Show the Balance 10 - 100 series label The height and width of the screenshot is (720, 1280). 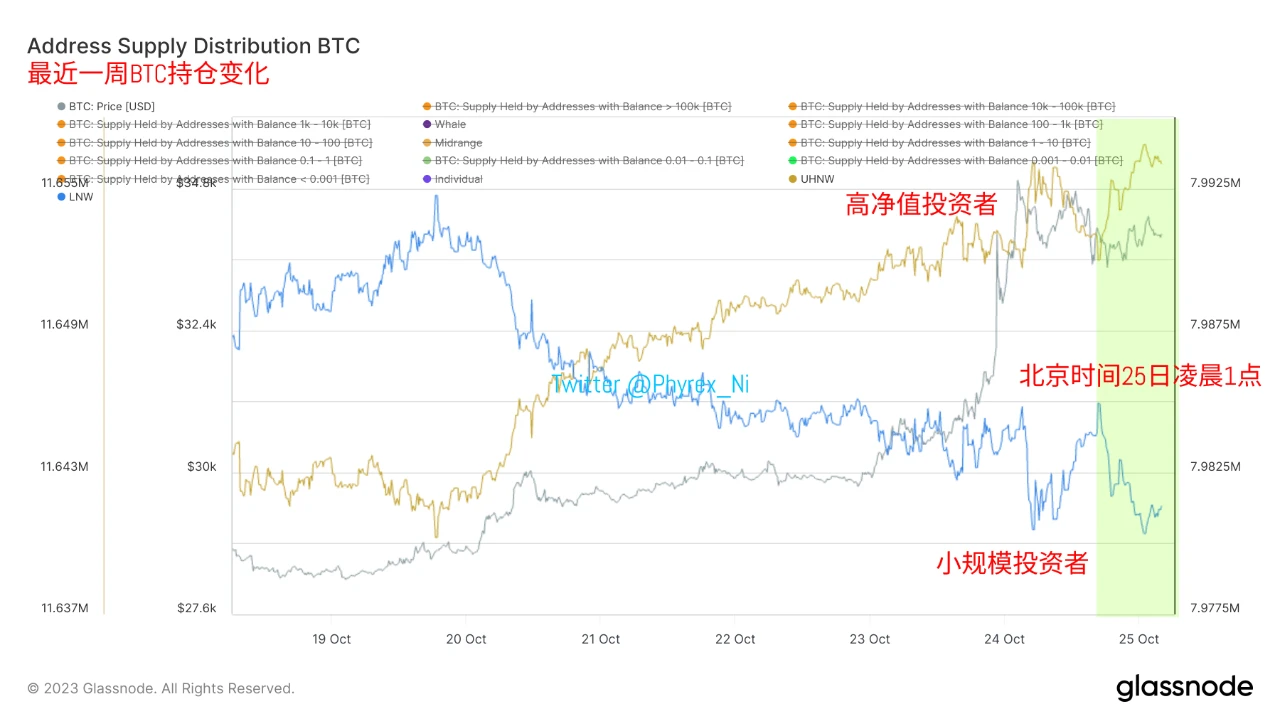pyautogui.click(x=220, y=143)
